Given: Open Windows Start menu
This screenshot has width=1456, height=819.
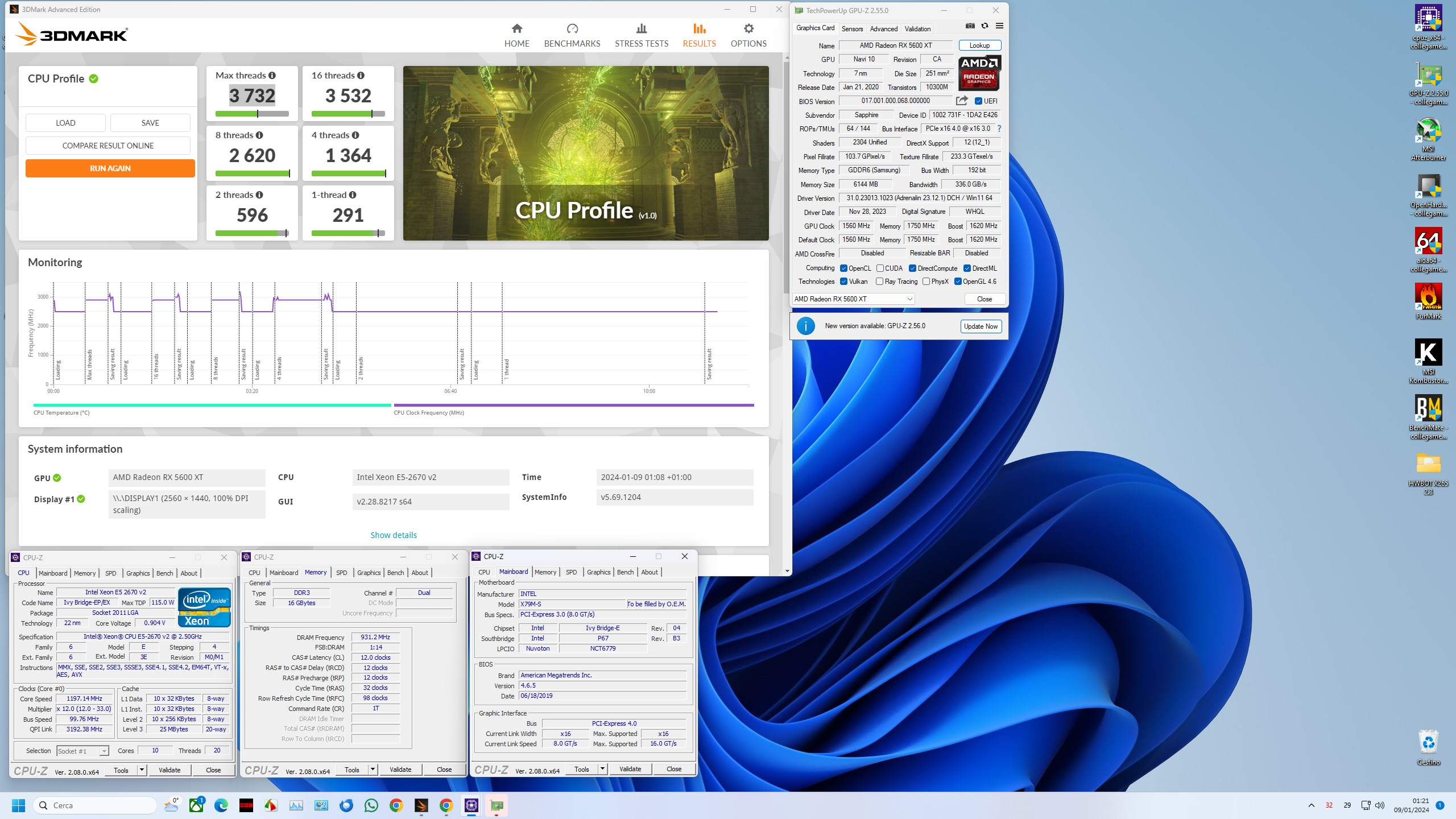Looking at the screenshot, I should point(18,805).
